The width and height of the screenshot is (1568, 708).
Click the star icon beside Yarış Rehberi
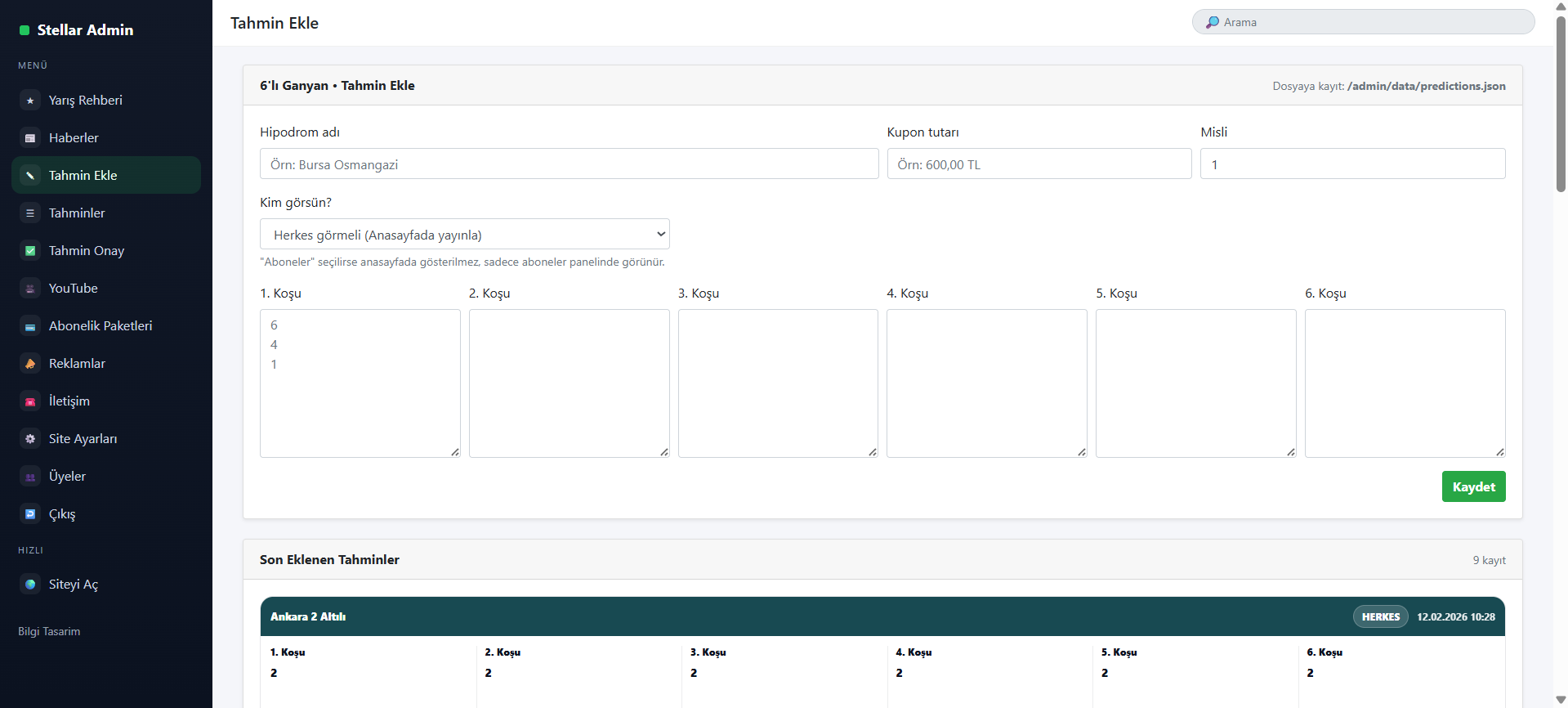pos(30,101)
